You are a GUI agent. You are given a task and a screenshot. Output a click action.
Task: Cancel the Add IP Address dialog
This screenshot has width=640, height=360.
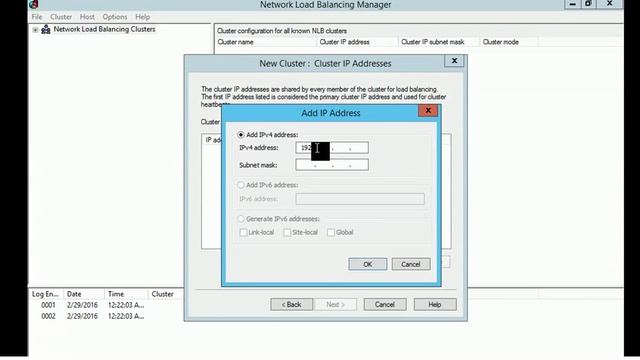411,264
